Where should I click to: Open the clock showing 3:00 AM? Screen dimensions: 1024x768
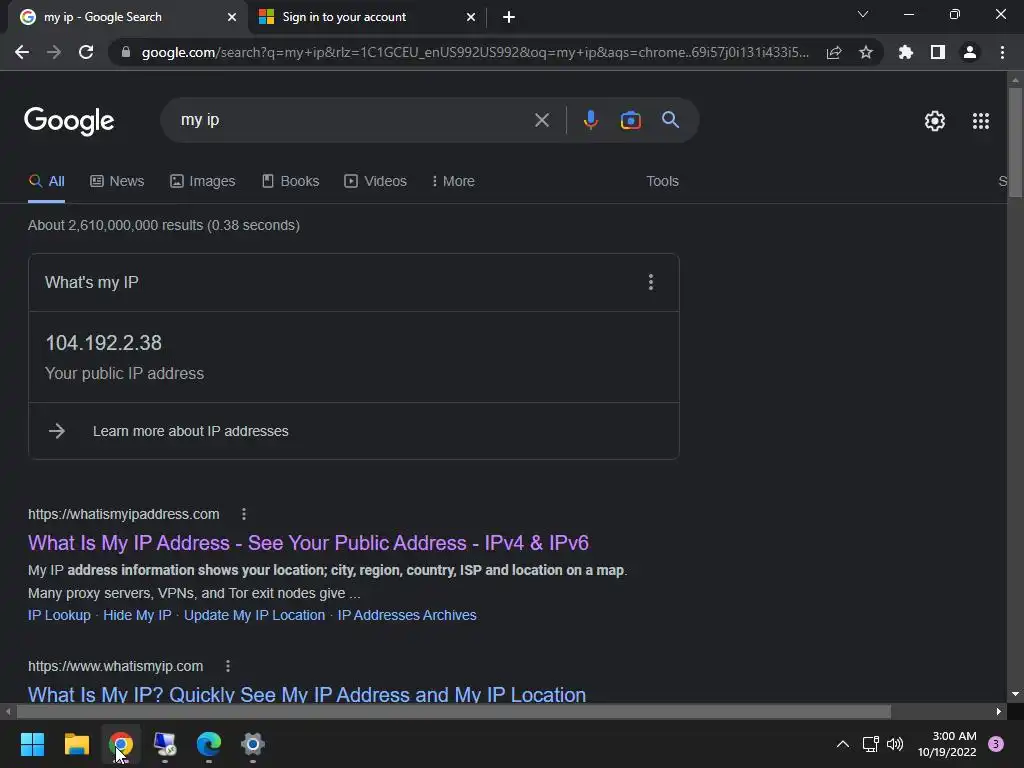click(947, 744)
